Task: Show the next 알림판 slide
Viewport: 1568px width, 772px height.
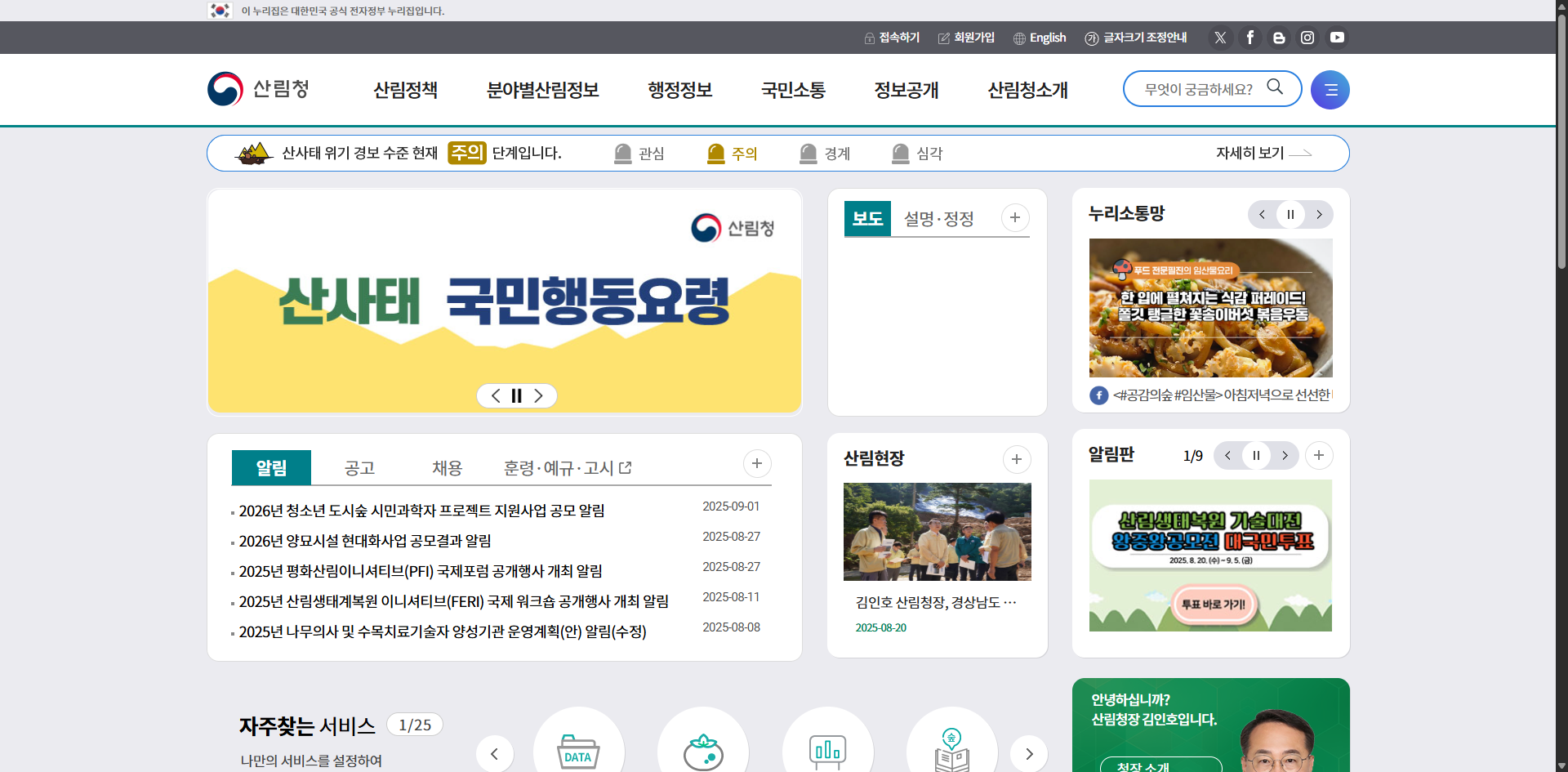Action: (1285, 456)
